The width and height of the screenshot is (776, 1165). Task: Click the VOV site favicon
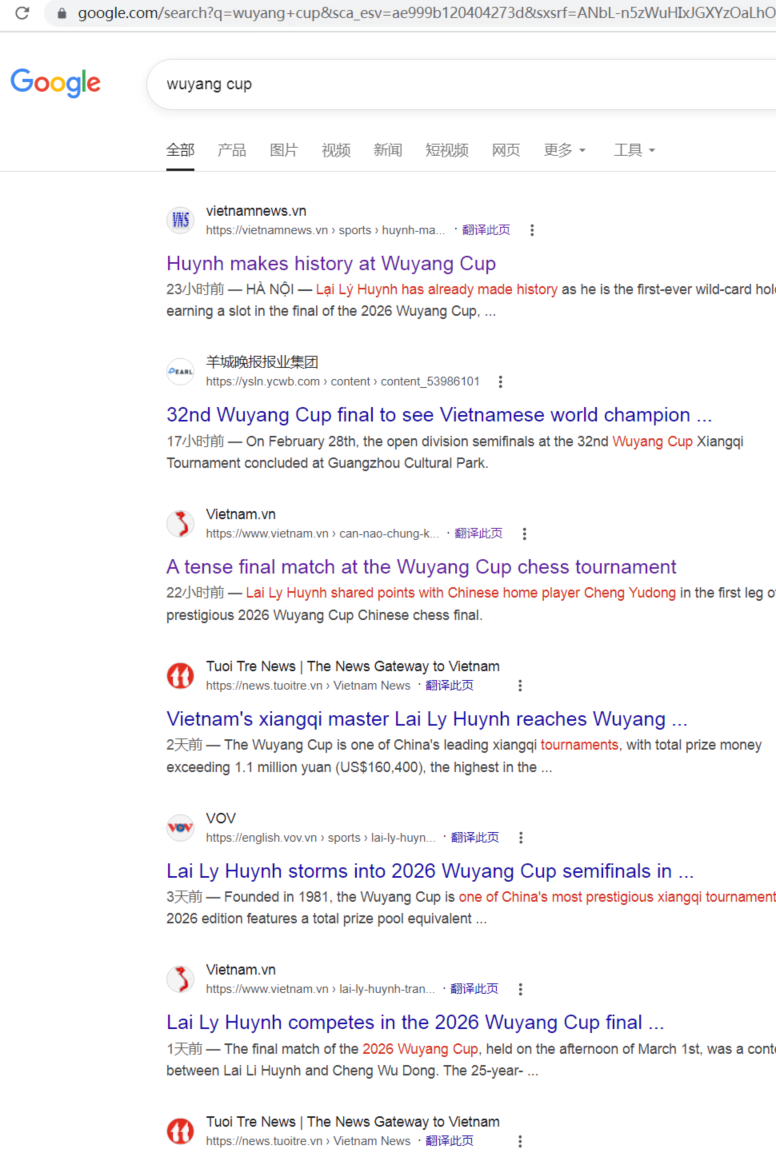pyautogui.click(x=180, y=827)
